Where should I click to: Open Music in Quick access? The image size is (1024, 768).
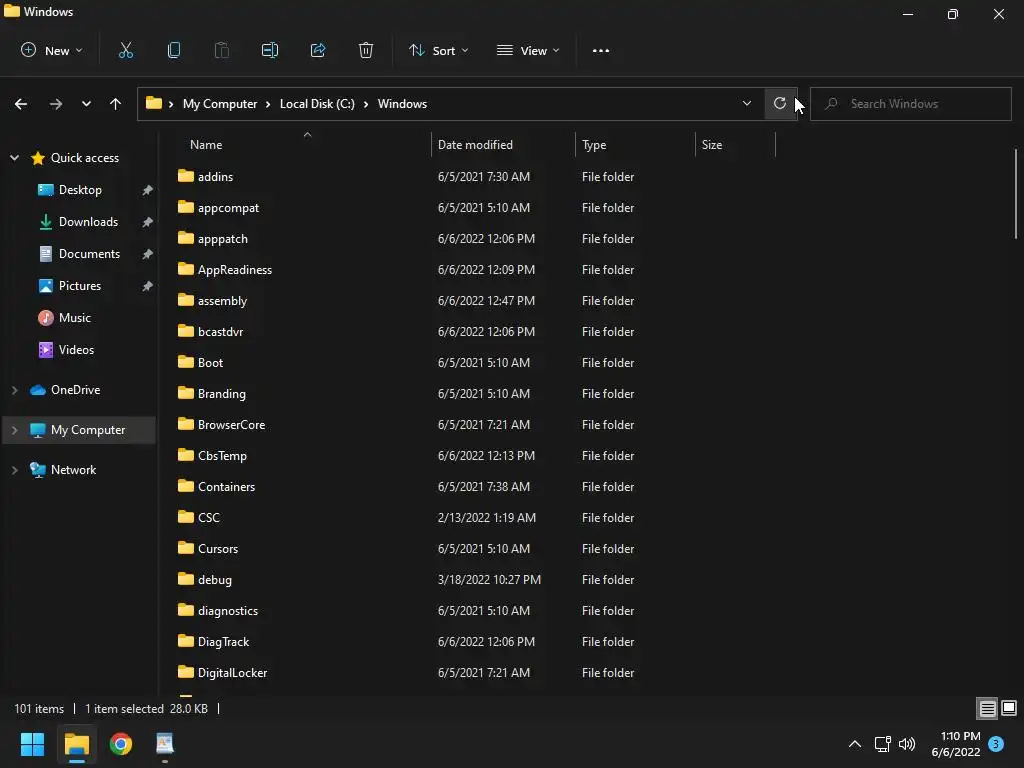[x=74, y=318]
